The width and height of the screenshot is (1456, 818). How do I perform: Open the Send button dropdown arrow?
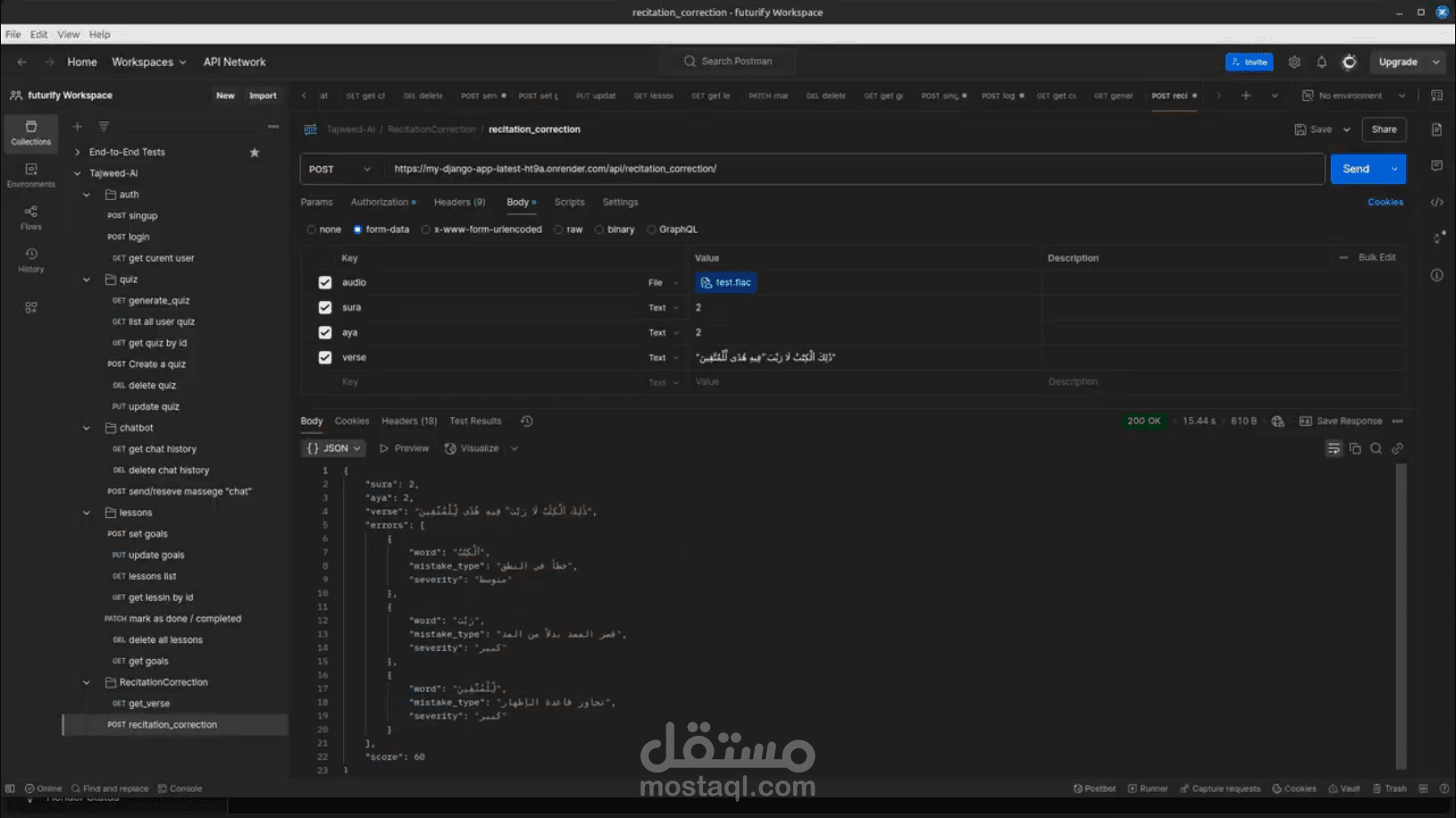[1394, 169]
